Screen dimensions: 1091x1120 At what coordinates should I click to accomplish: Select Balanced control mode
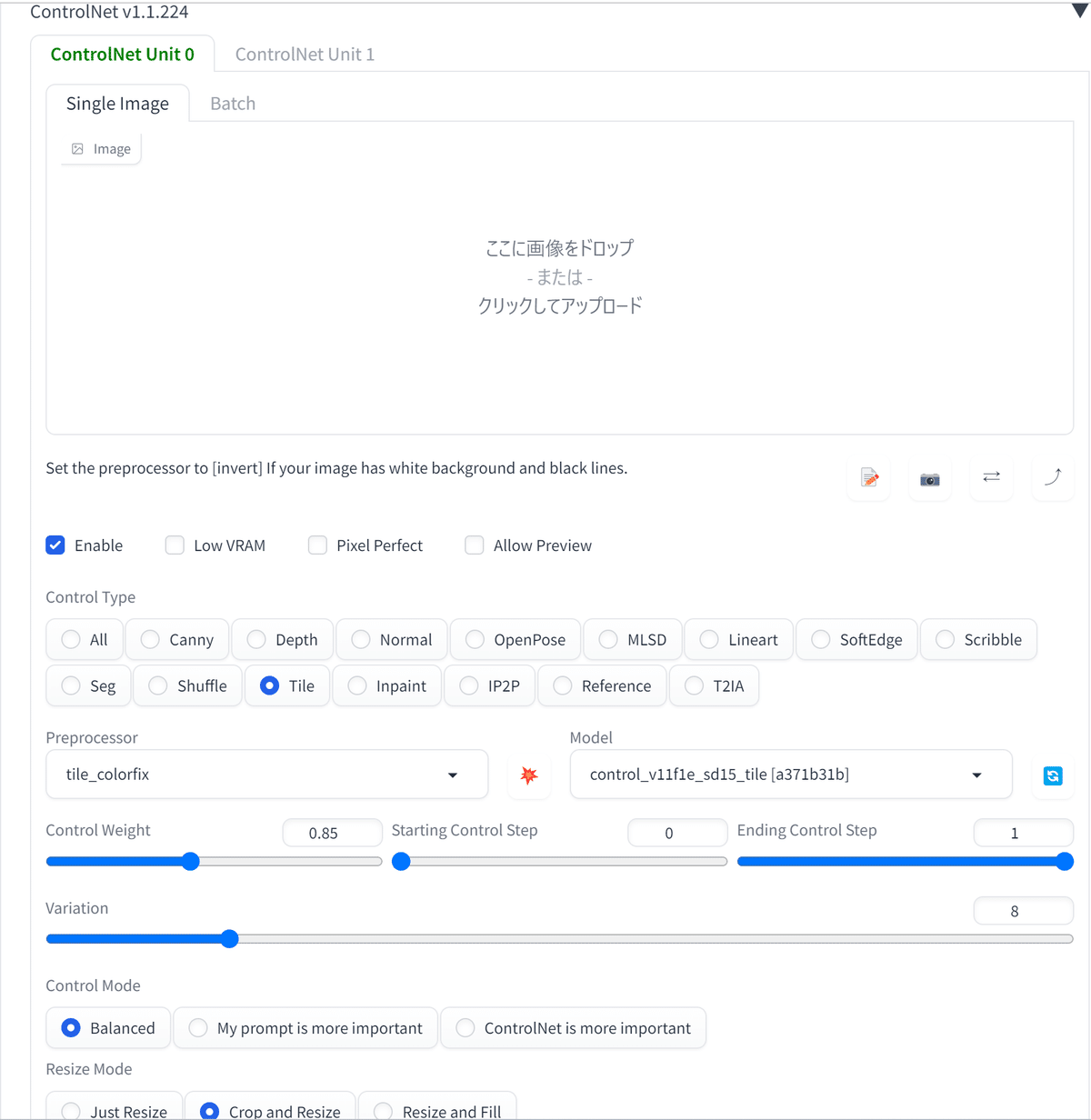point(108,1028)
